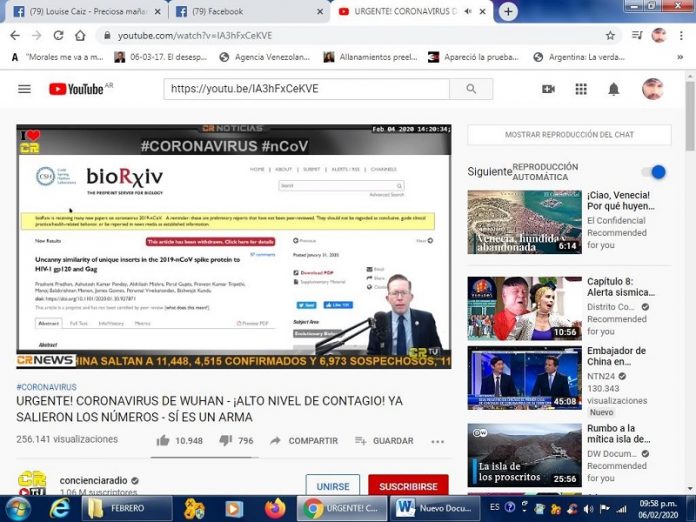Click the red SUSCRIBIRSE button
The image size is (696, 522).
408,486
